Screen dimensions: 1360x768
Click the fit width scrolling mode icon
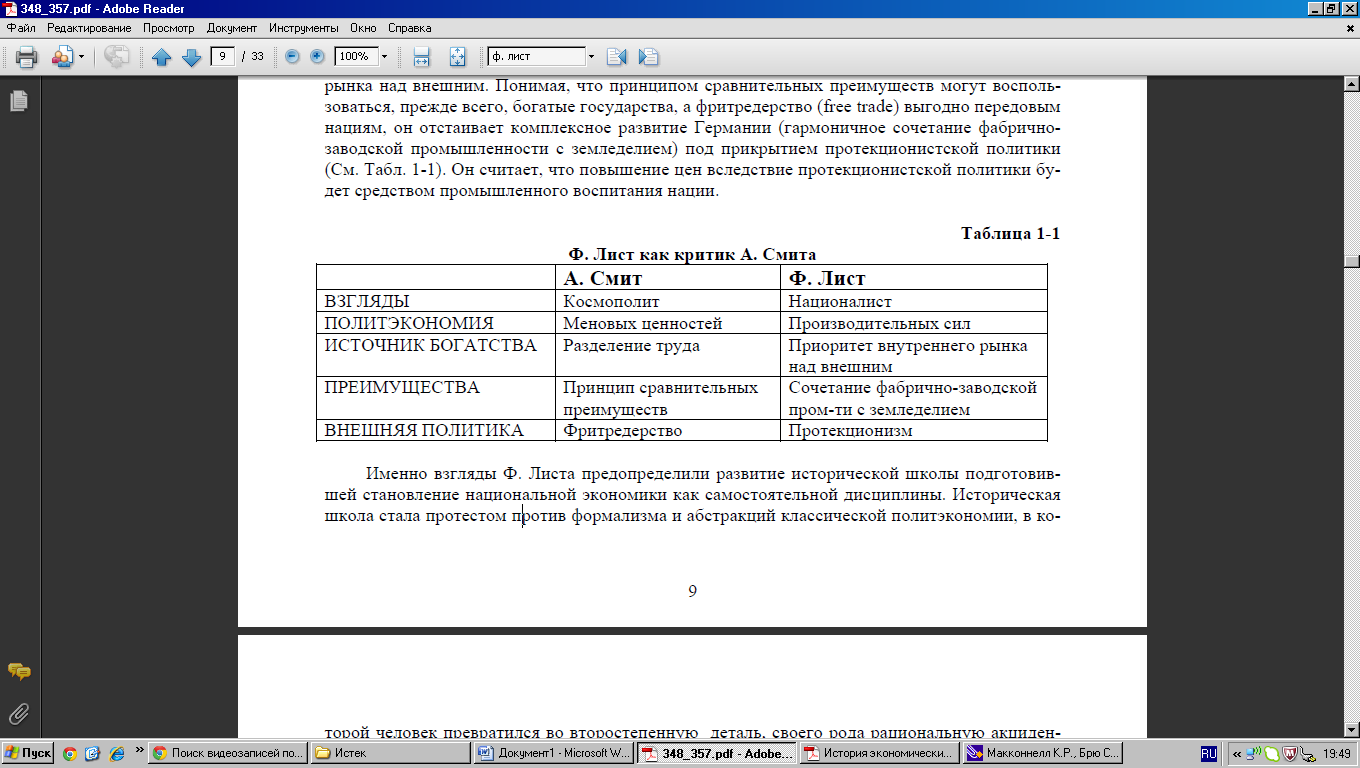click(x=422, y=57)
